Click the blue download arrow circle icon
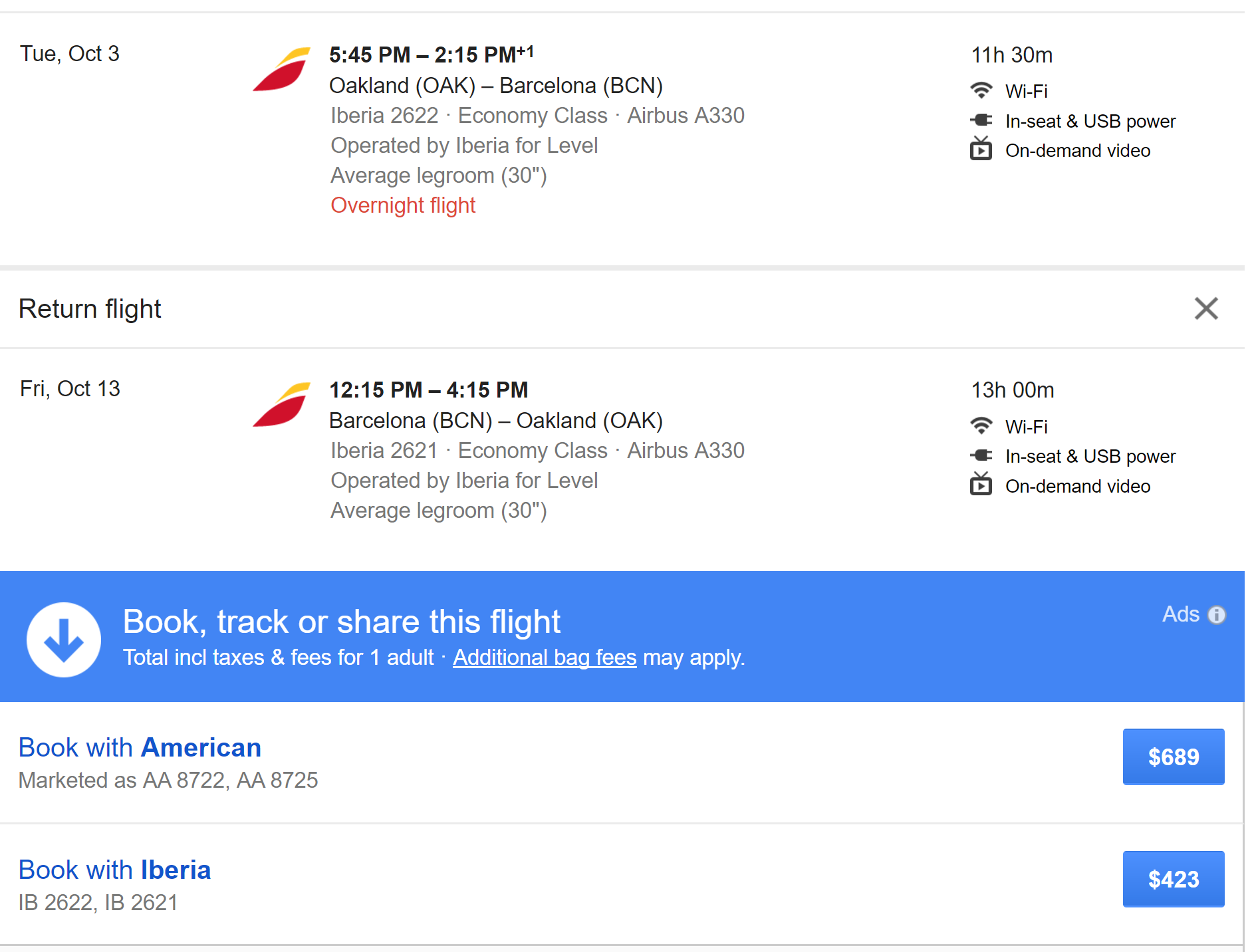1250x952 pixels. pyautogui.click(x=64, y=640)
